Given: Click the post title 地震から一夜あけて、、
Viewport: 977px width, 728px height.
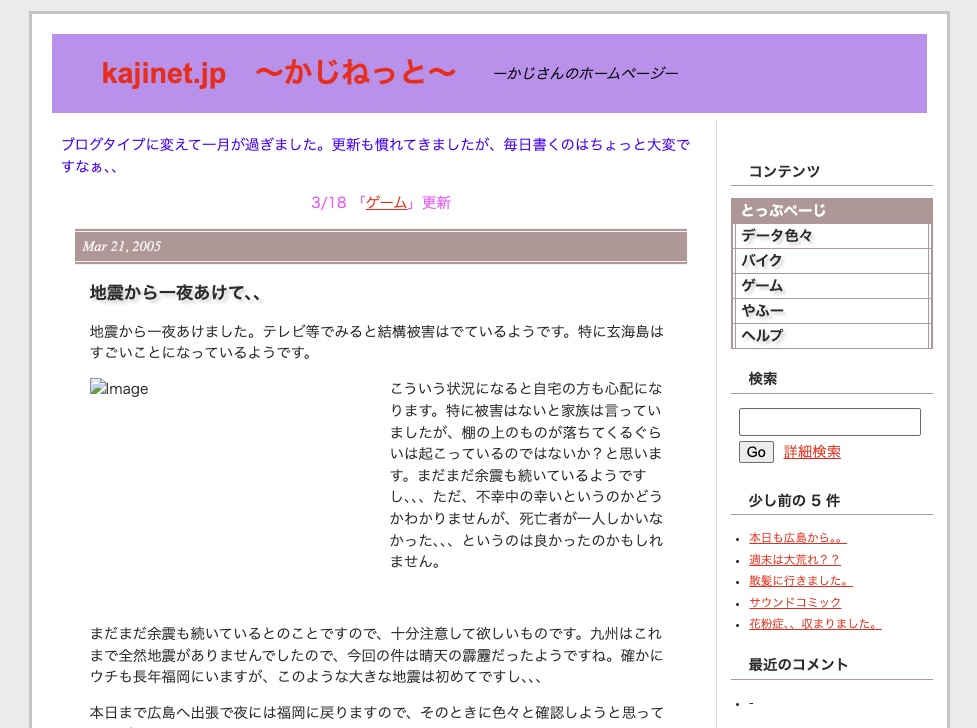Looking at the screenshot, I should pyautogui.click(x=176, y=293).
